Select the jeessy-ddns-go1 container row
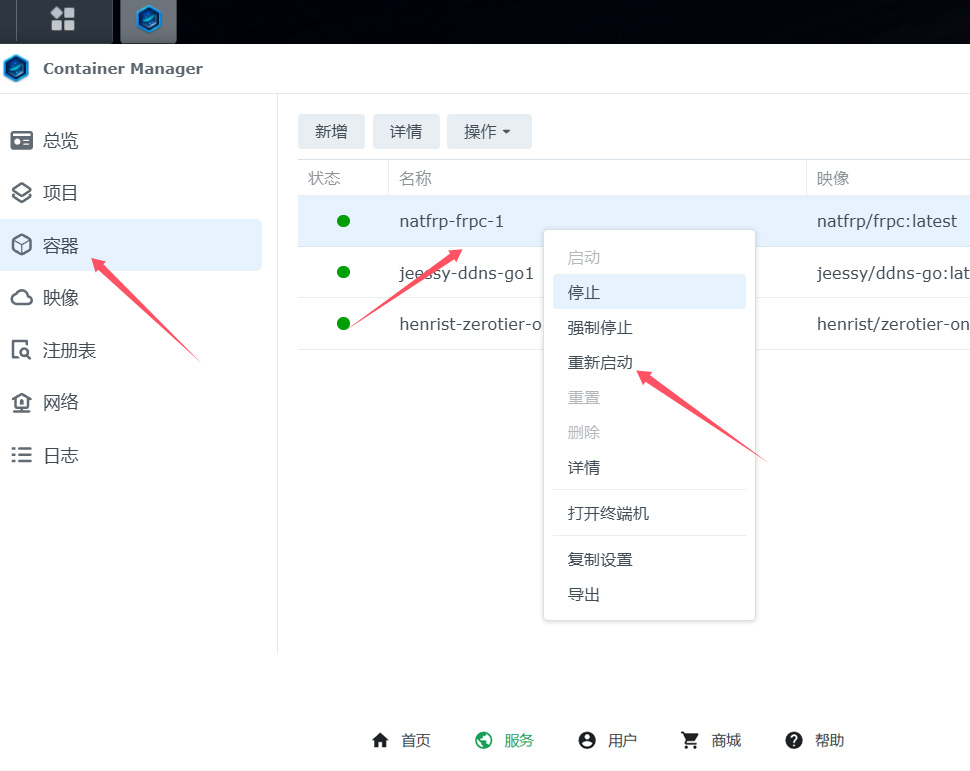This screenshot has height=771, width=970. coord(466,273)
